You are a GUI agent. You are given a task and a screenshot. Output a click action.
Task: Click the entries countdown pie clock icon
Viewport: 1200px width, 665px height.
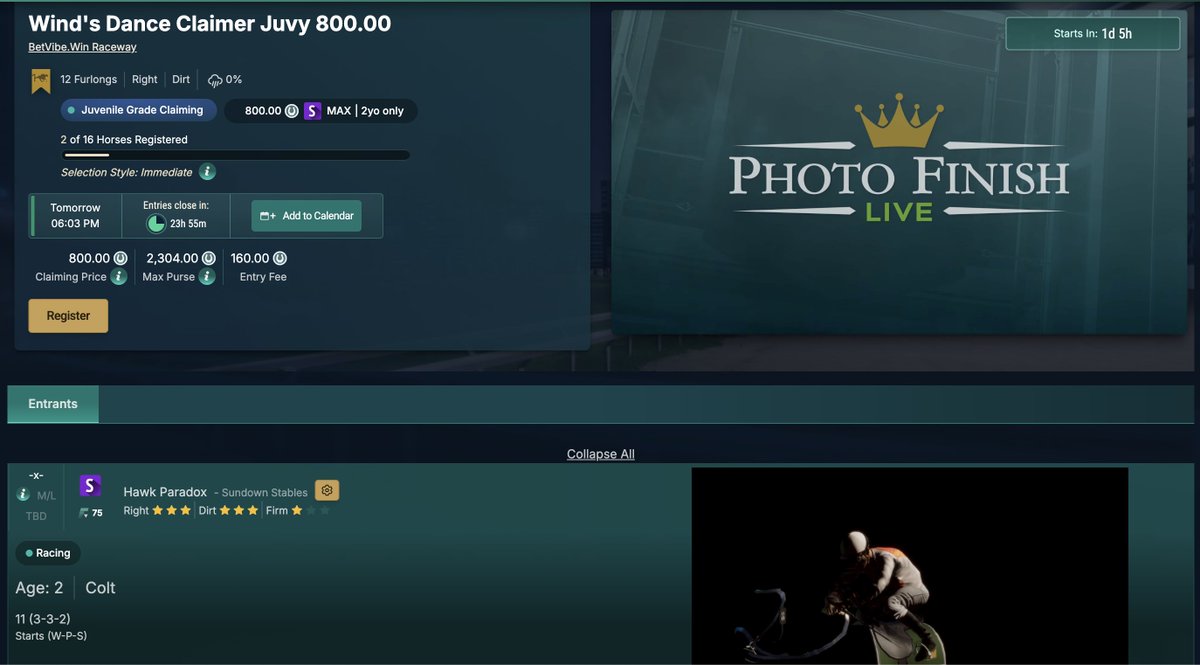pyautogui.click(x=156, y=223)
